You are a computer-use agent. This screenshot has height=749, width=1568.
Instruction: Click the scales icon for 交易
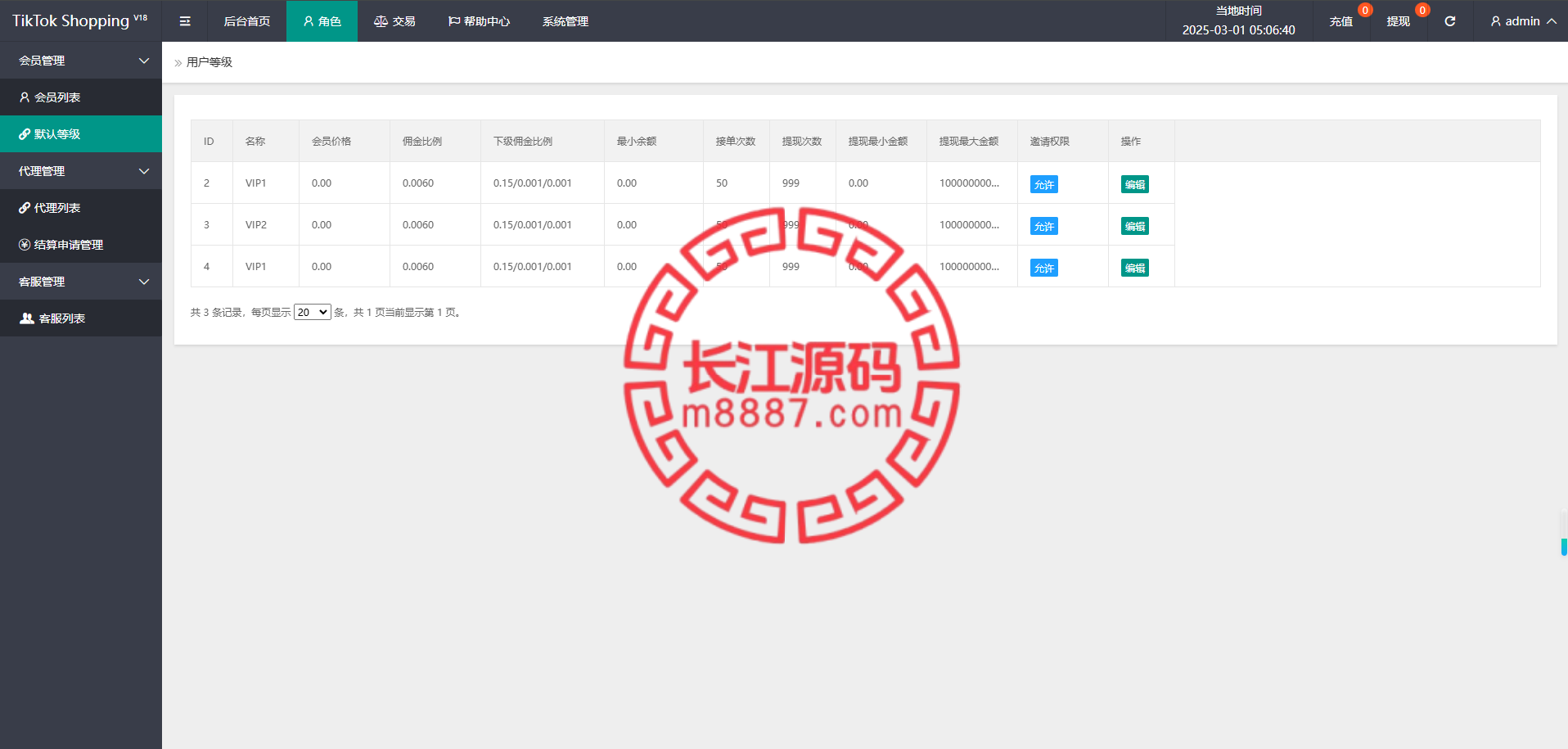pyautogui.click(x=381, y=21)
